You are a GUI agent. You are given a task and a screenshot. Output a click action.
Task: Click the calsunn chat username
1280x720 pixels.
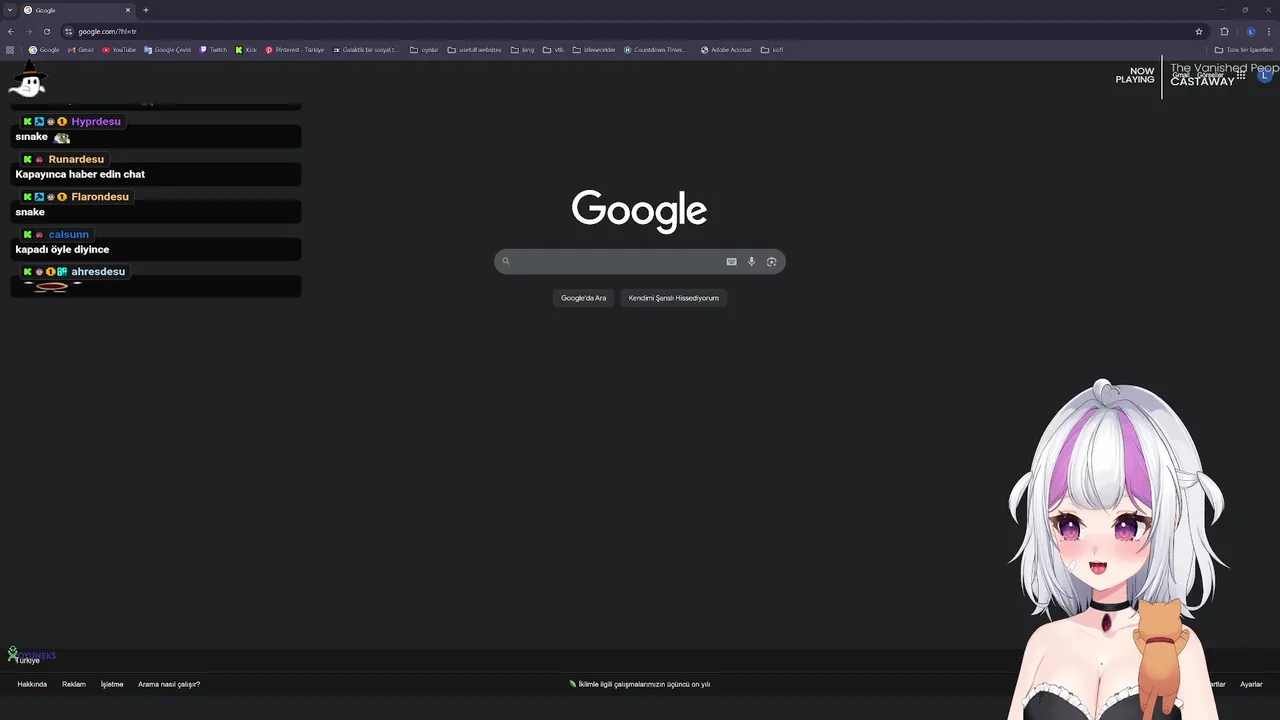coord(68,235)
